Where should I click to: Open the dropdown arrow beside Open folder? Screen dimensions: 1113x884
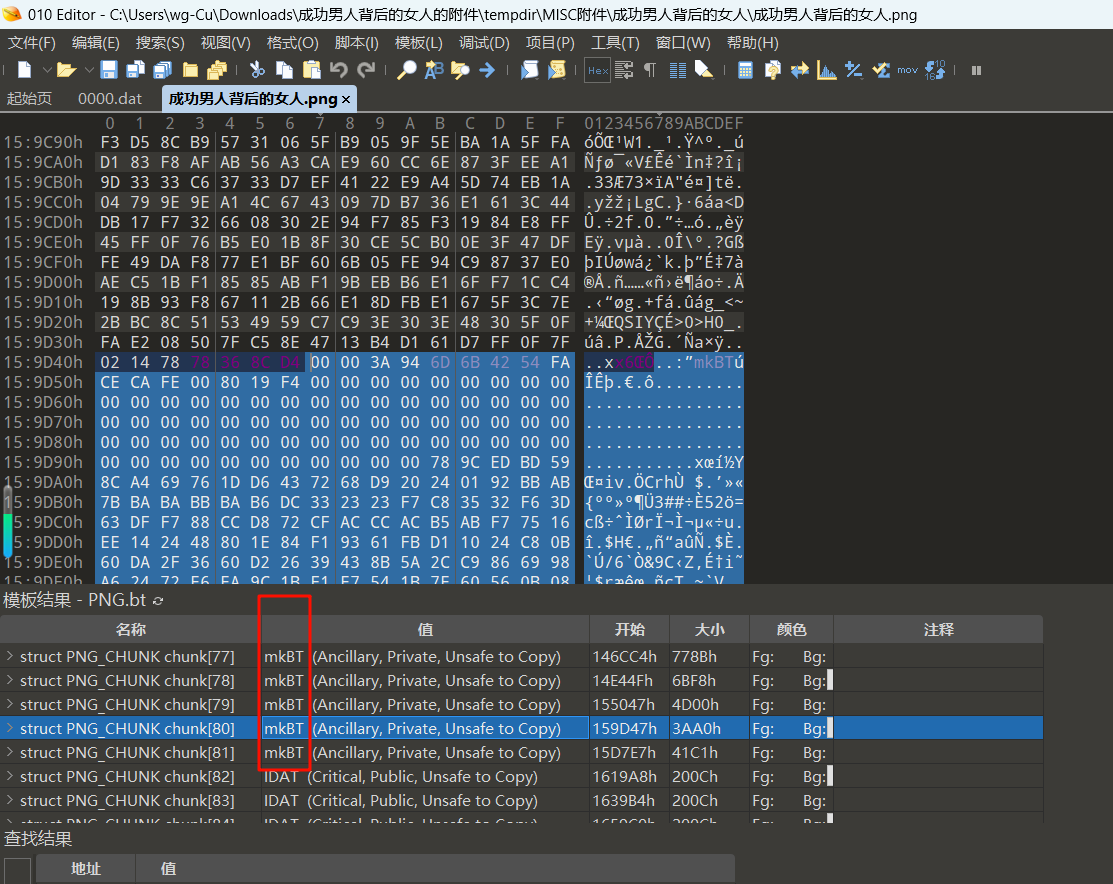pos(88,70)
